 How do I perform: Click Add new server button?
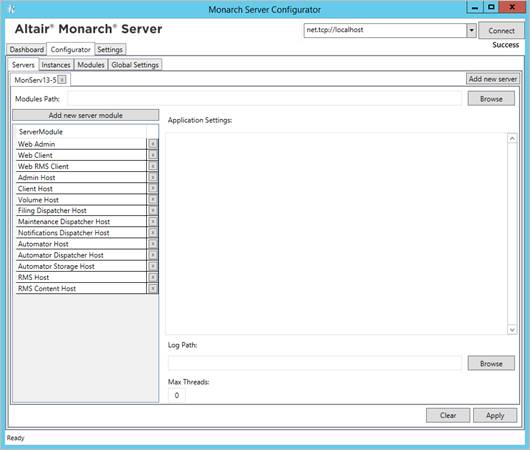point(493,79)
